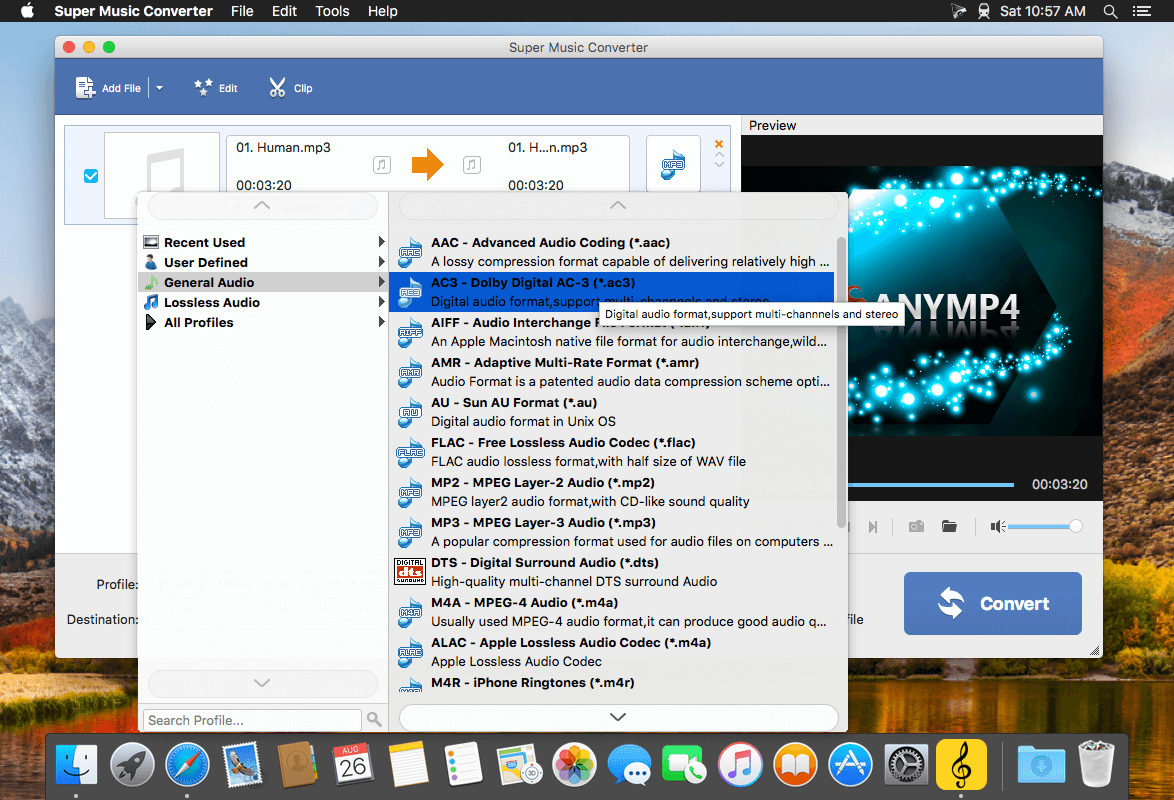Choose the AU Sun format icon
The width and height of the screenshot is (1174, 800).
410,412
